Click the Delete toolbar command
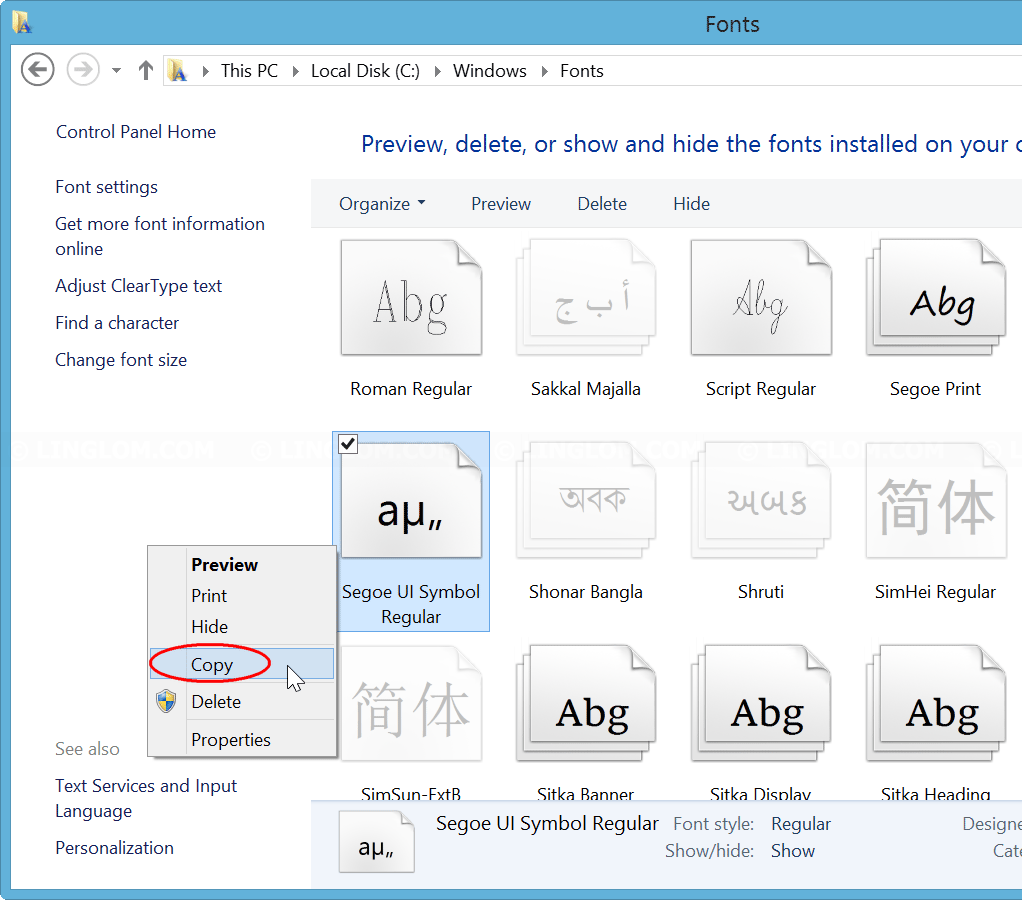This screenshot has height=900, width=1022. click(602, 203)
